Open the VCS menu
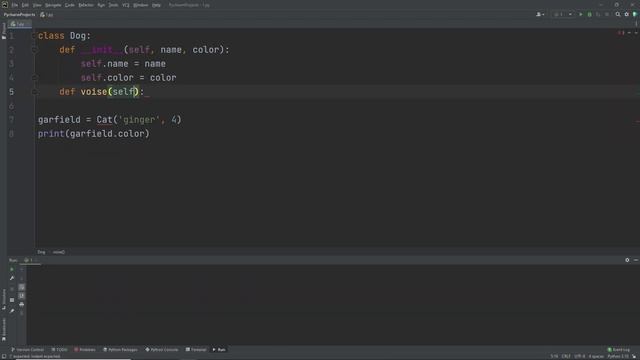 tap(126, 5)
